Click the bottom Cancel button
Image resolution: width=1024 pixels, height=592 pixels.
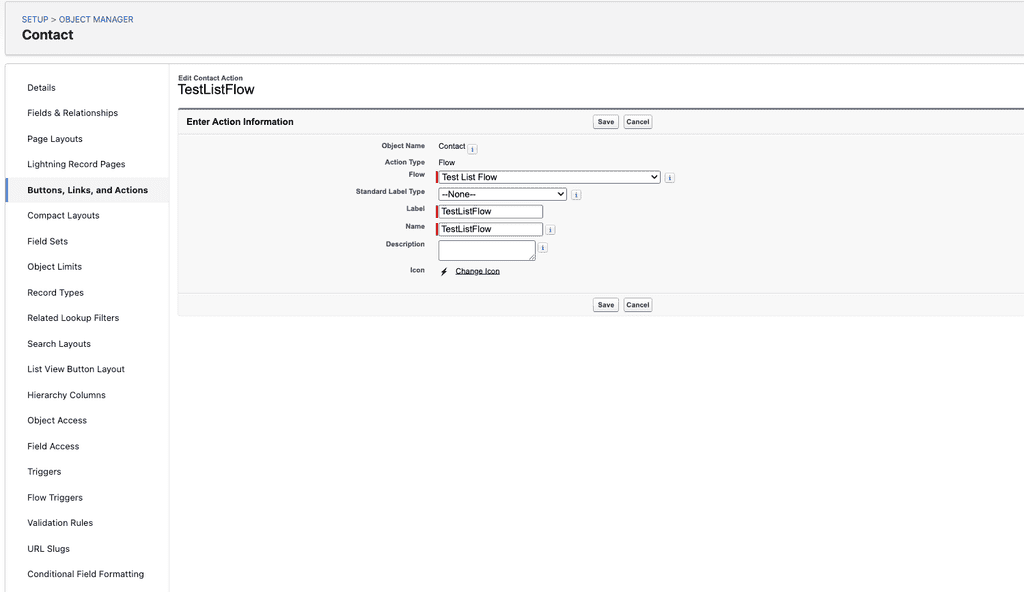pyautogui.click(x=637, y=304)
